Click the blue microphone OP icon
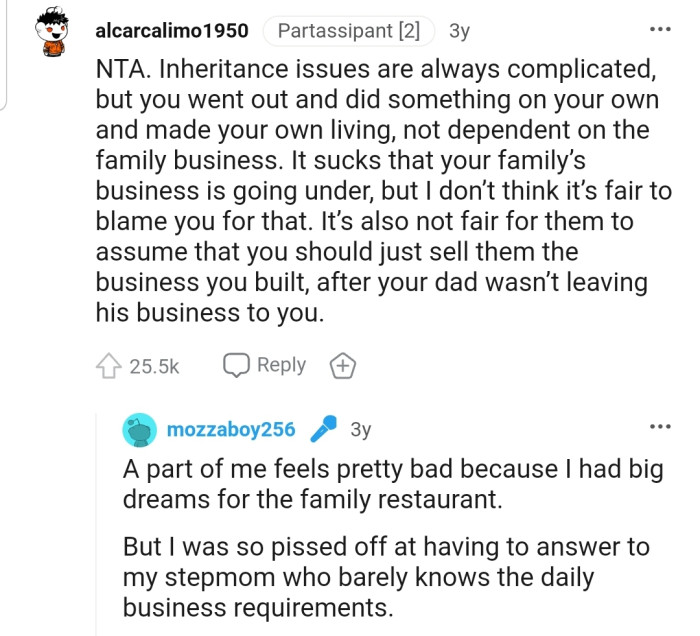This screenshot has width=700, height=636. tap(322, 430)
